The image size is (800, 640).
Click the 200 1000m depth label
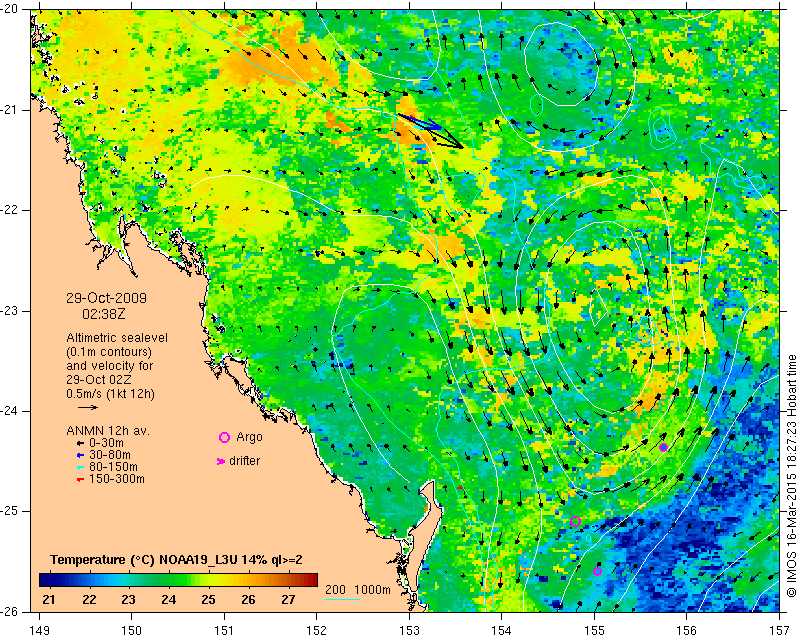358,589
